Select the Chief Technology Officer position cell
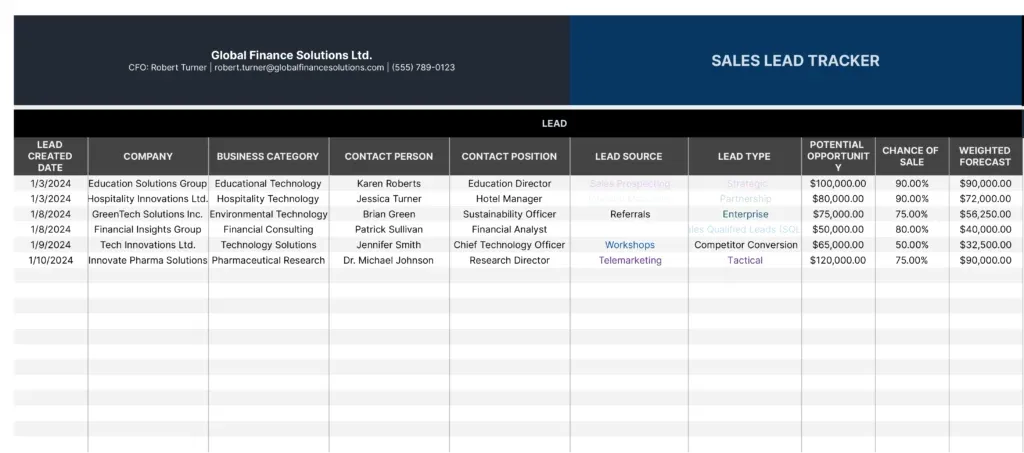 [509, 245]
